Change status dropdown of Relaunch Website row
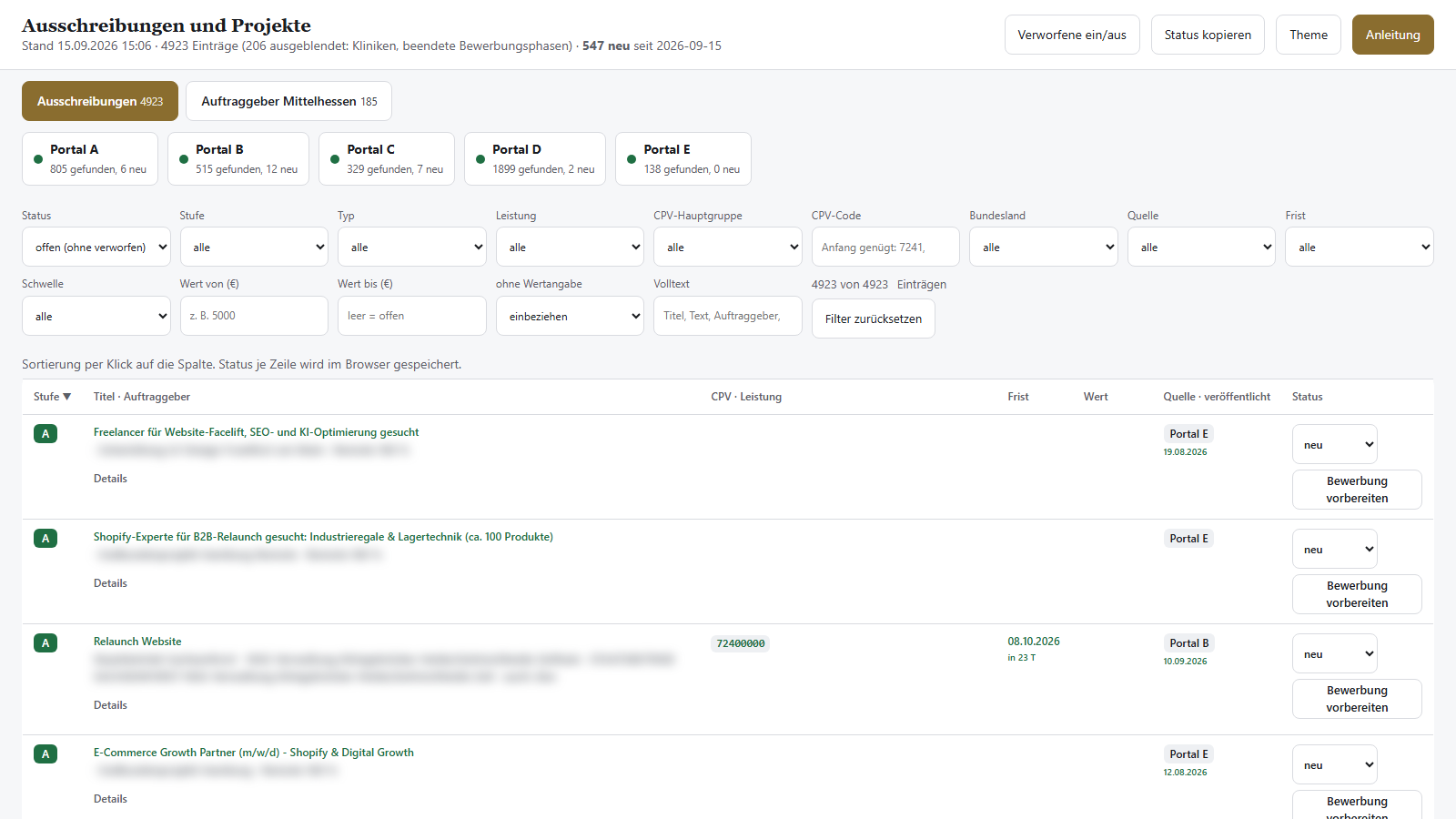 pyautogui.click(x=1335, y=653)
